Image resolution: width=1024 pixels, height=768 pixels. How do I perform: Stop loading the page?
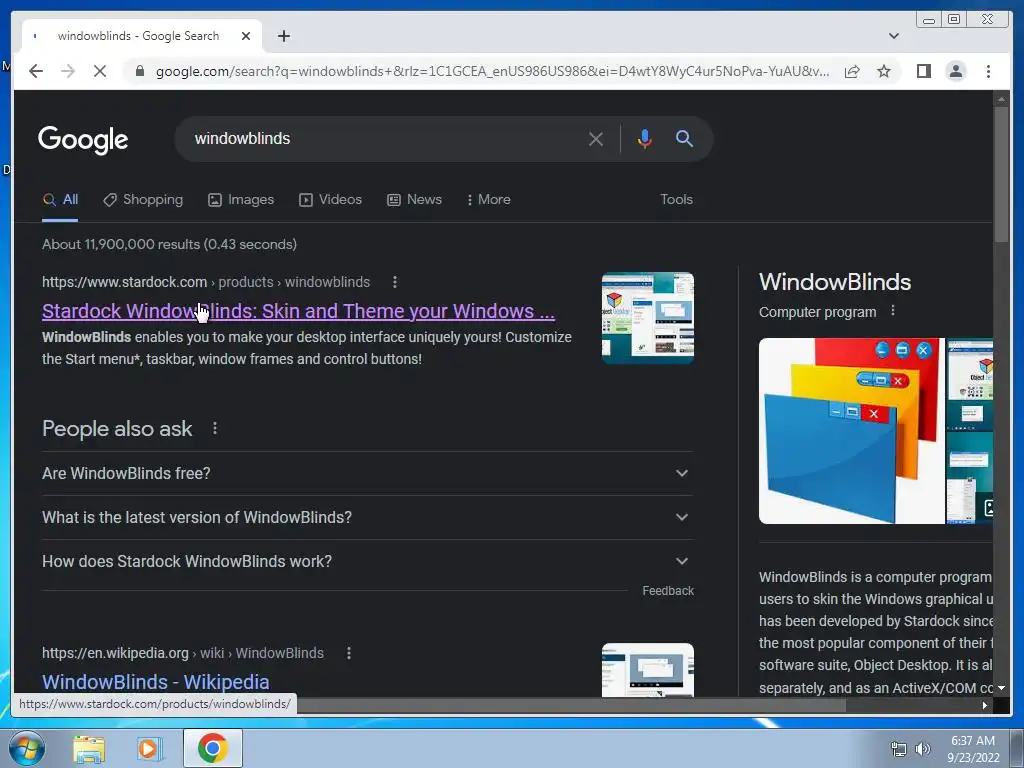click(x=100, y=71)
